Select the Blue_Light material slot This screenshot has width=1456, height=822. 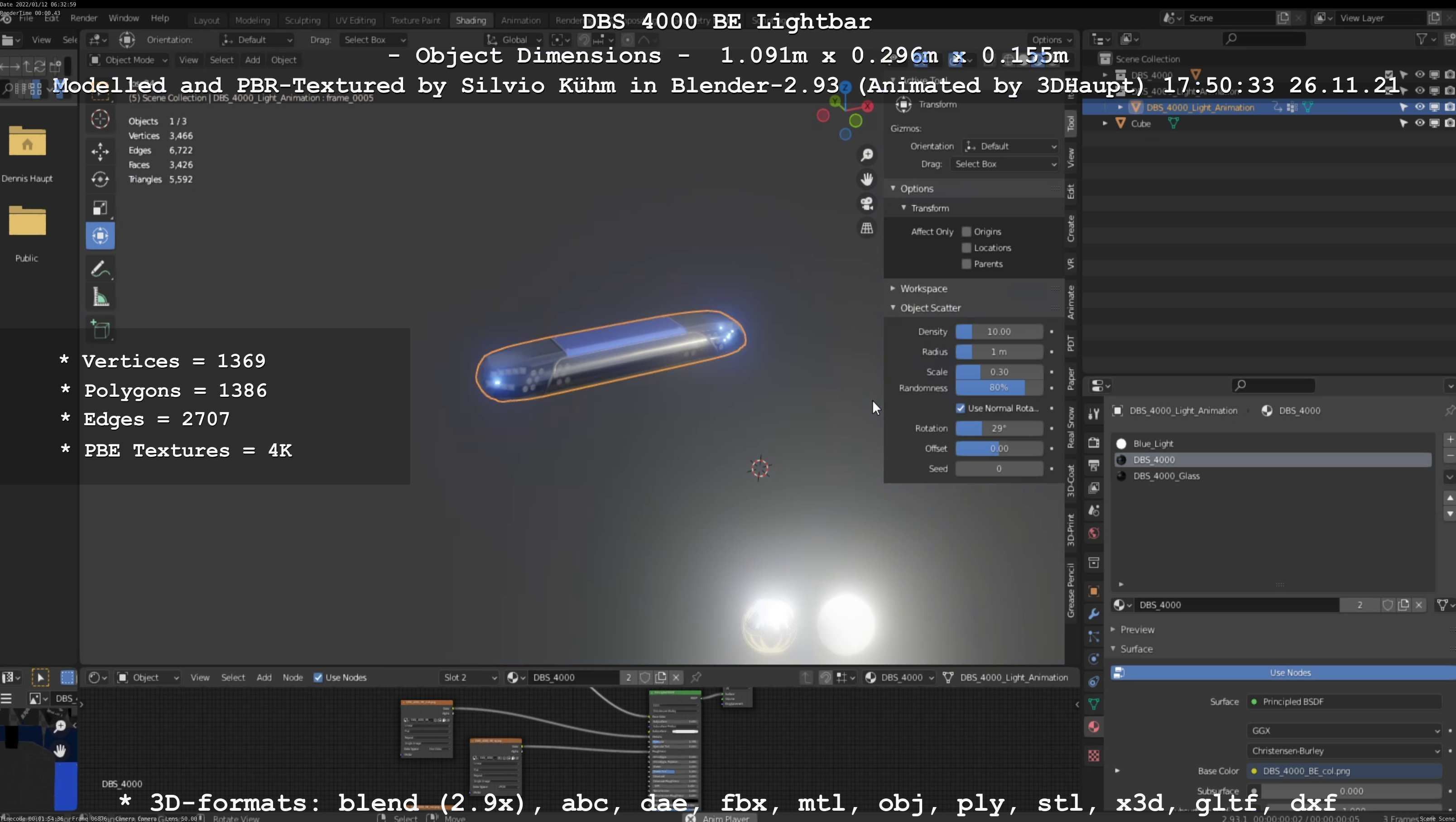[x=1272, y=444]
